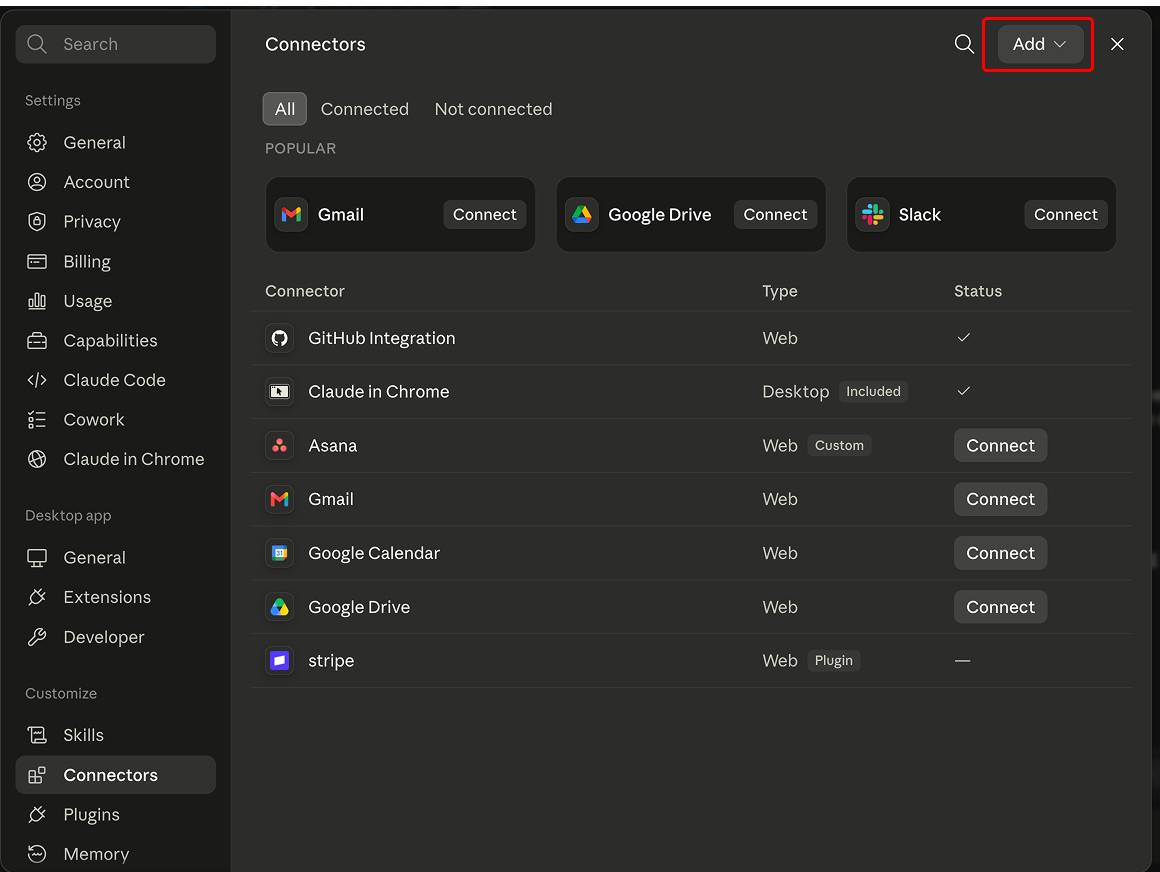Viewport: 1160px width, 872px height.
Task: Open Cowork settings
Action: [x=115, y=419]
